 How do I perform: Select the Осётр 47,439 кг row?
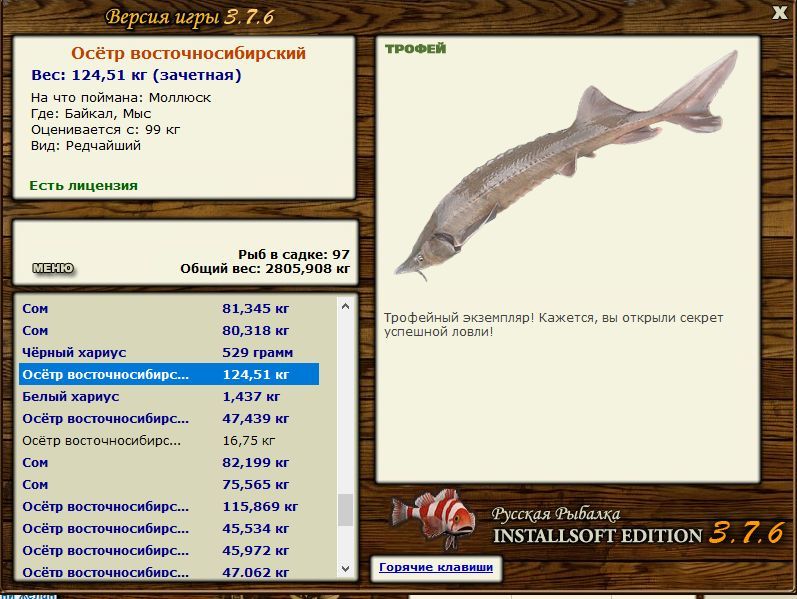pos(169,418)
